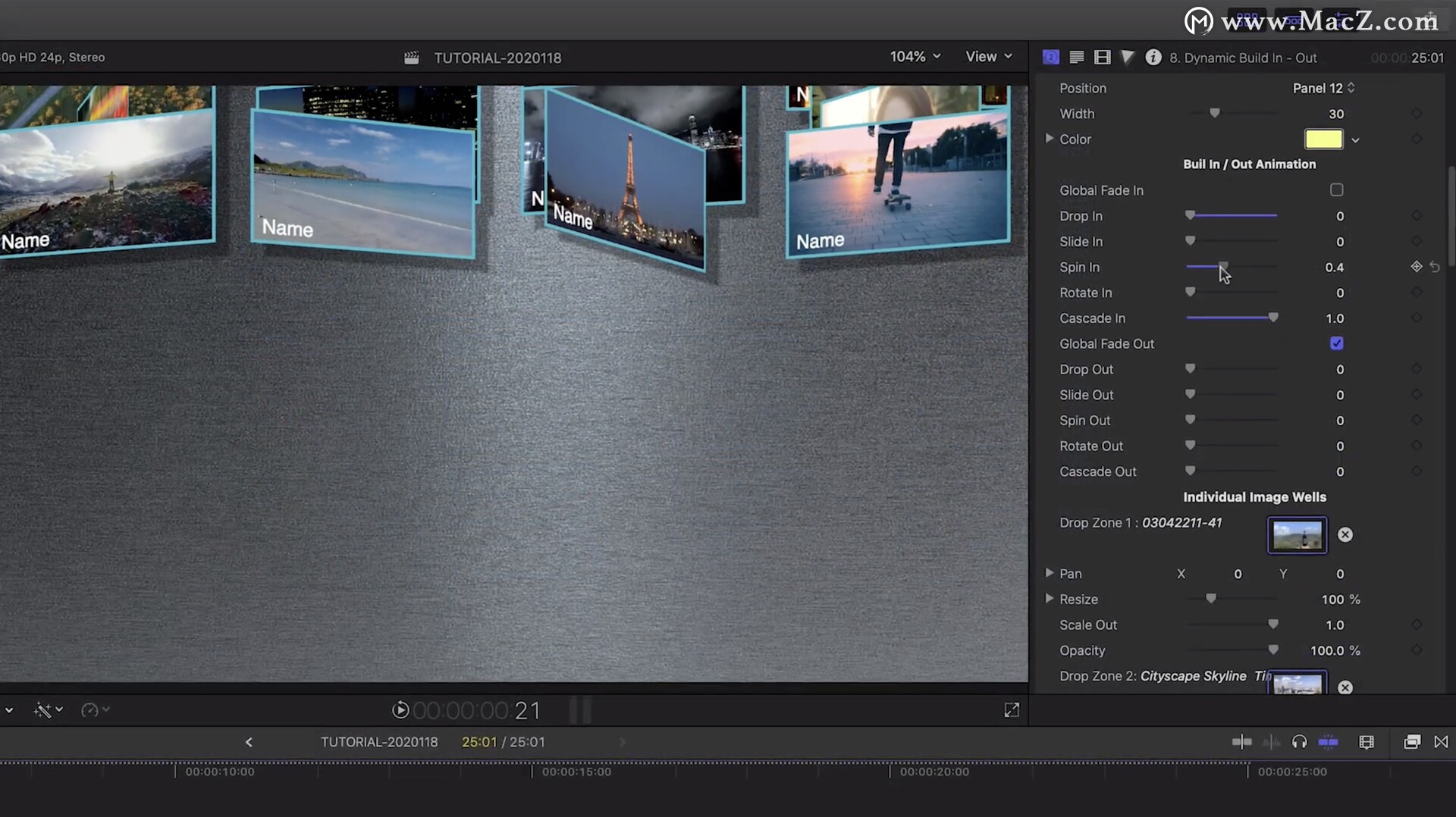Screen dimensions: 1456x817
Task: Open the 104% zoom dropdown
Action: 915,57
